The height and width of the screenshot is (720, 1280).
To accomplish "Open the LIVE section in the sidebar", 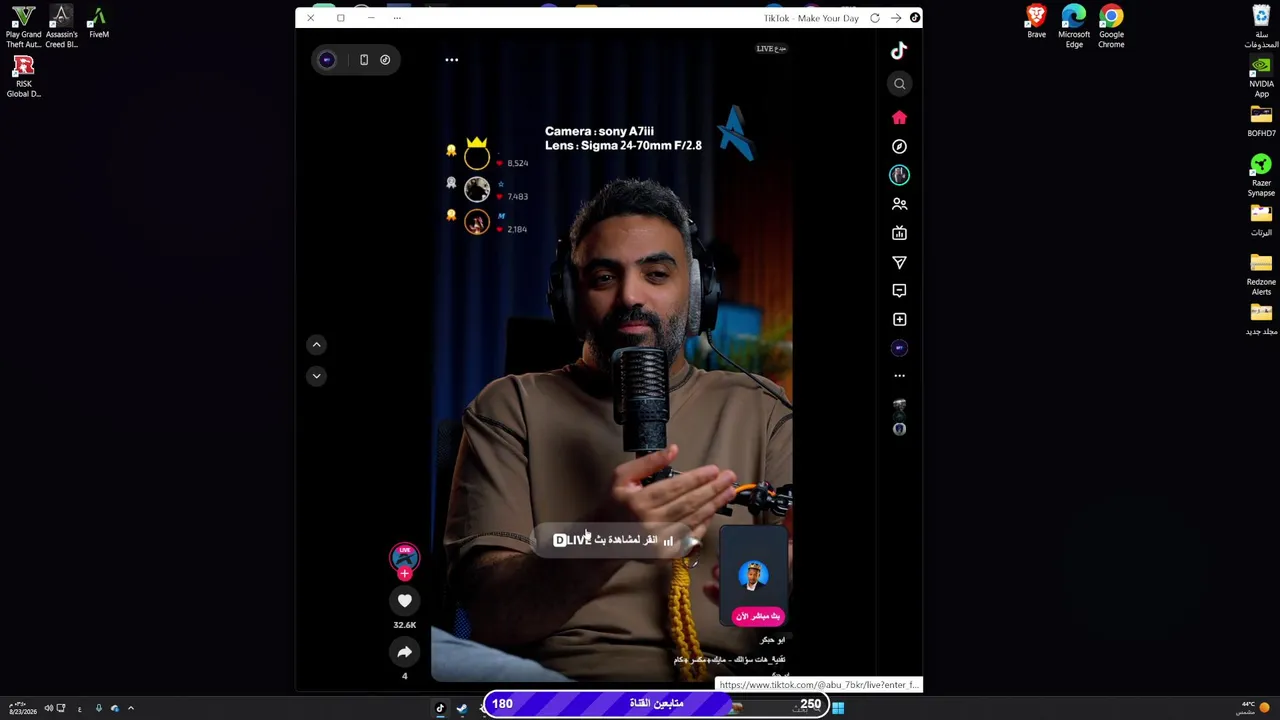I will pyautogui.click(x=899, y=233).
